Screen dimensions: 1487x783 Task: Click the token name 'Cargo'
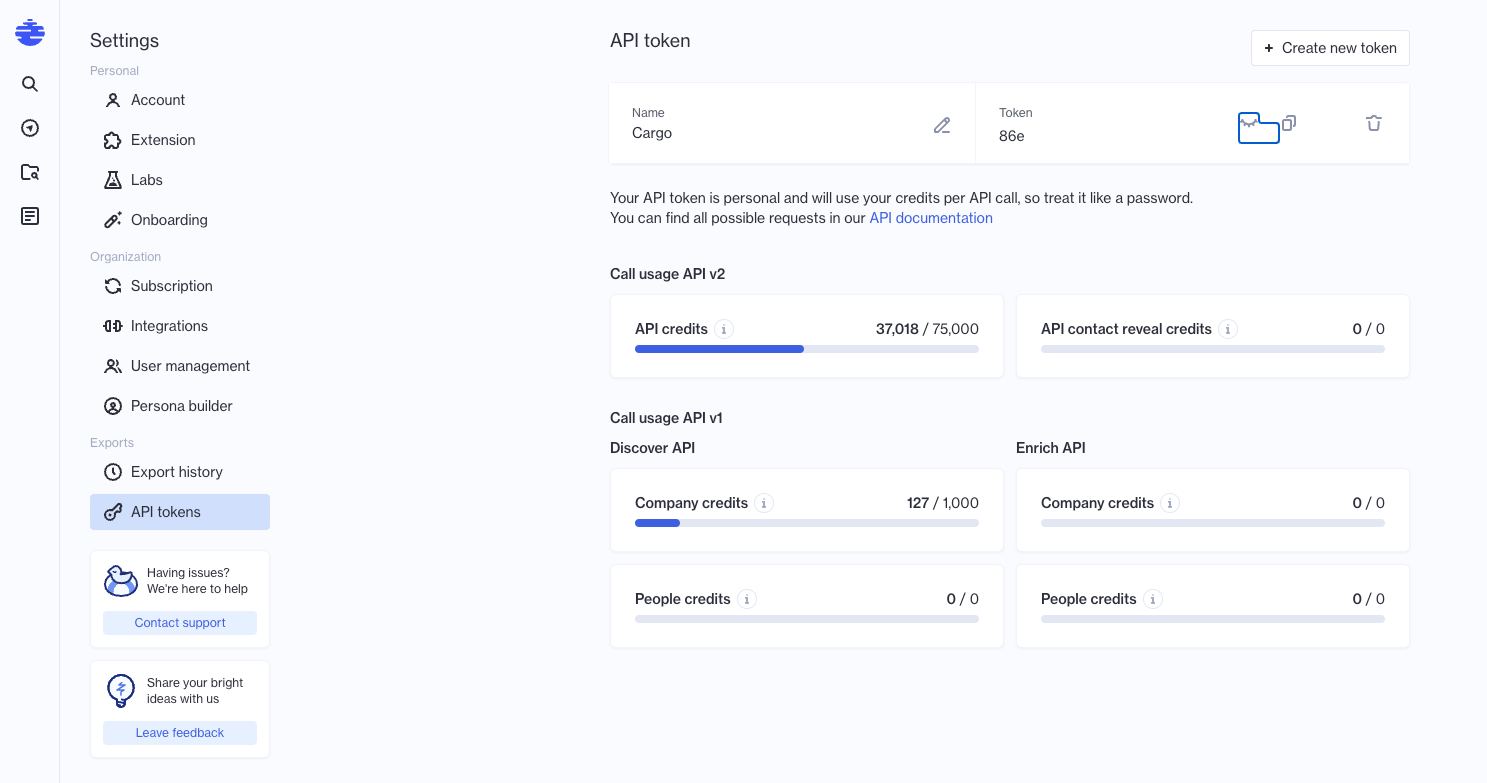tap(652, 133)
